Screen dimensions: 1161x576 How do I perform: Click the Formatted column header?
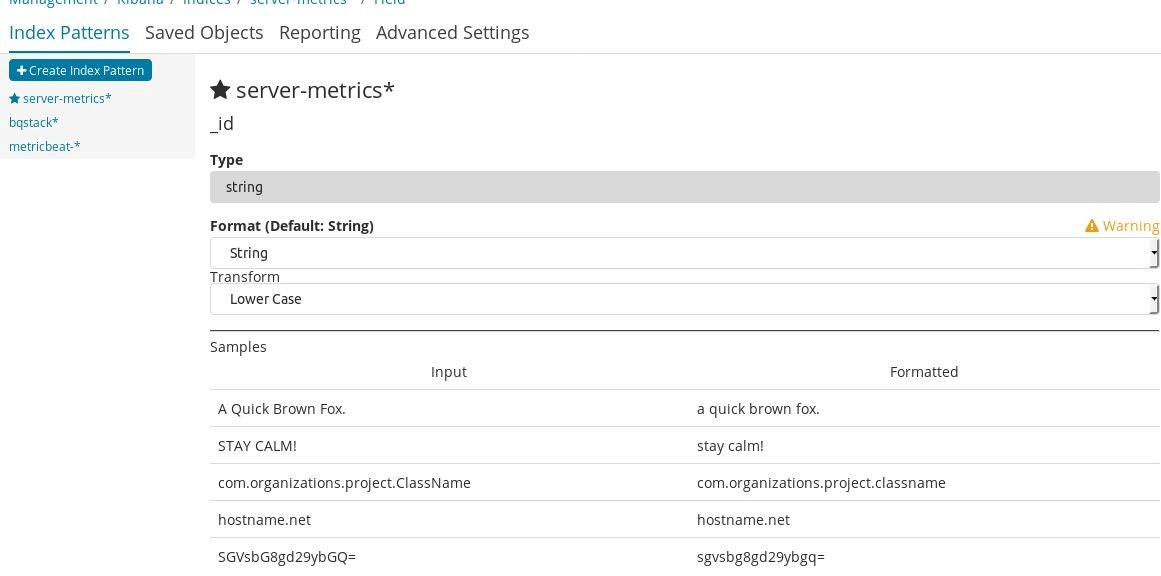click(924, 372)
